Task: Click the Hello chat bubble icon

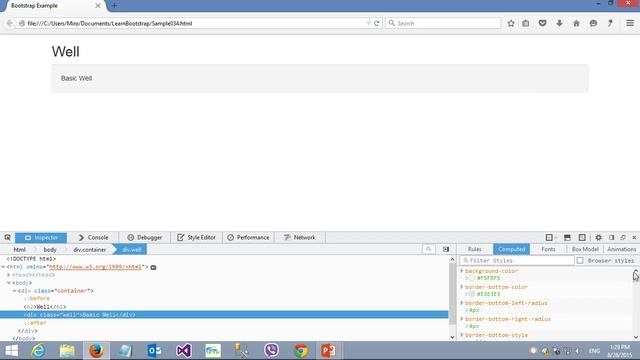Action: pos(593,23)
